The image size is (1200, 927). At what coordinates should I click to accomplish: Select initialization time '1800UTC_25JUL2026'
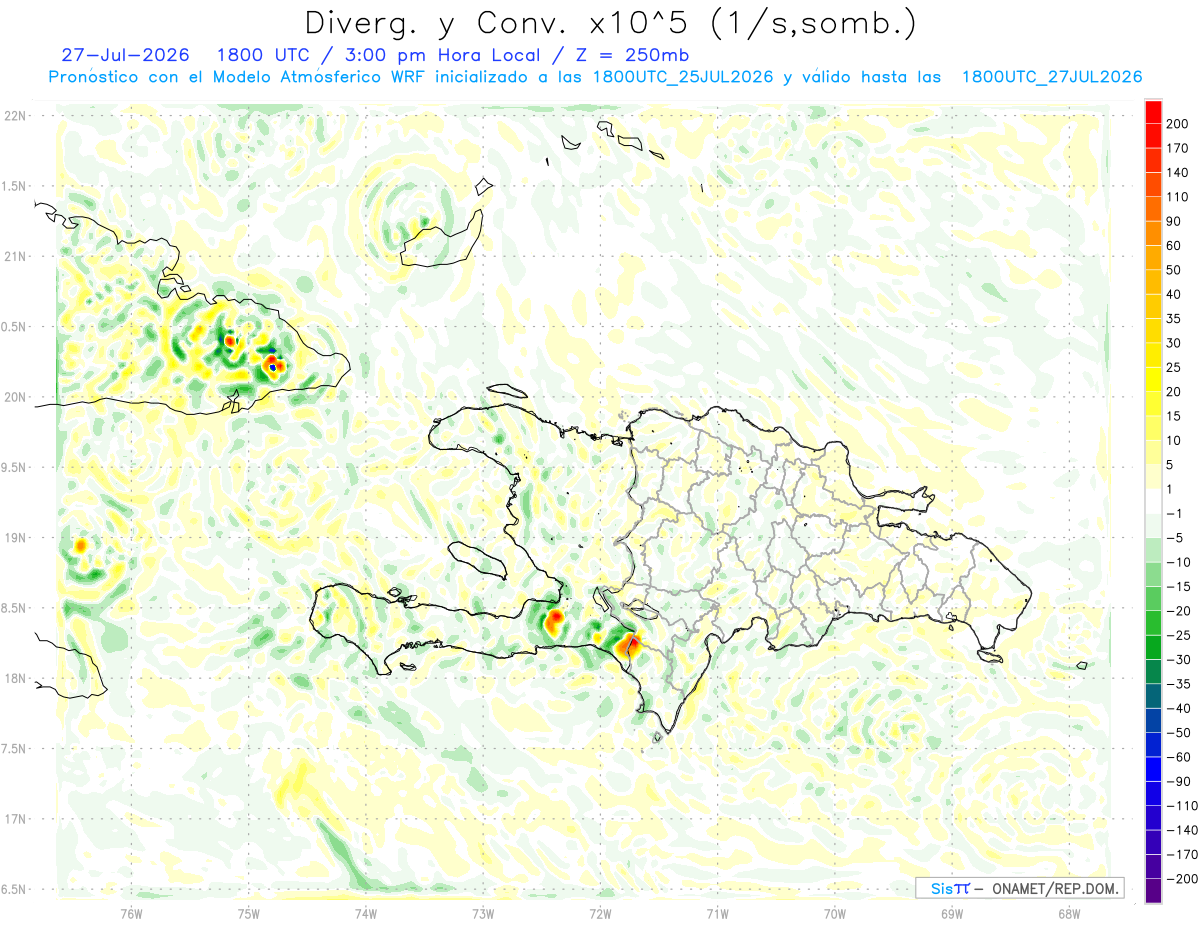tap(682, 77)
